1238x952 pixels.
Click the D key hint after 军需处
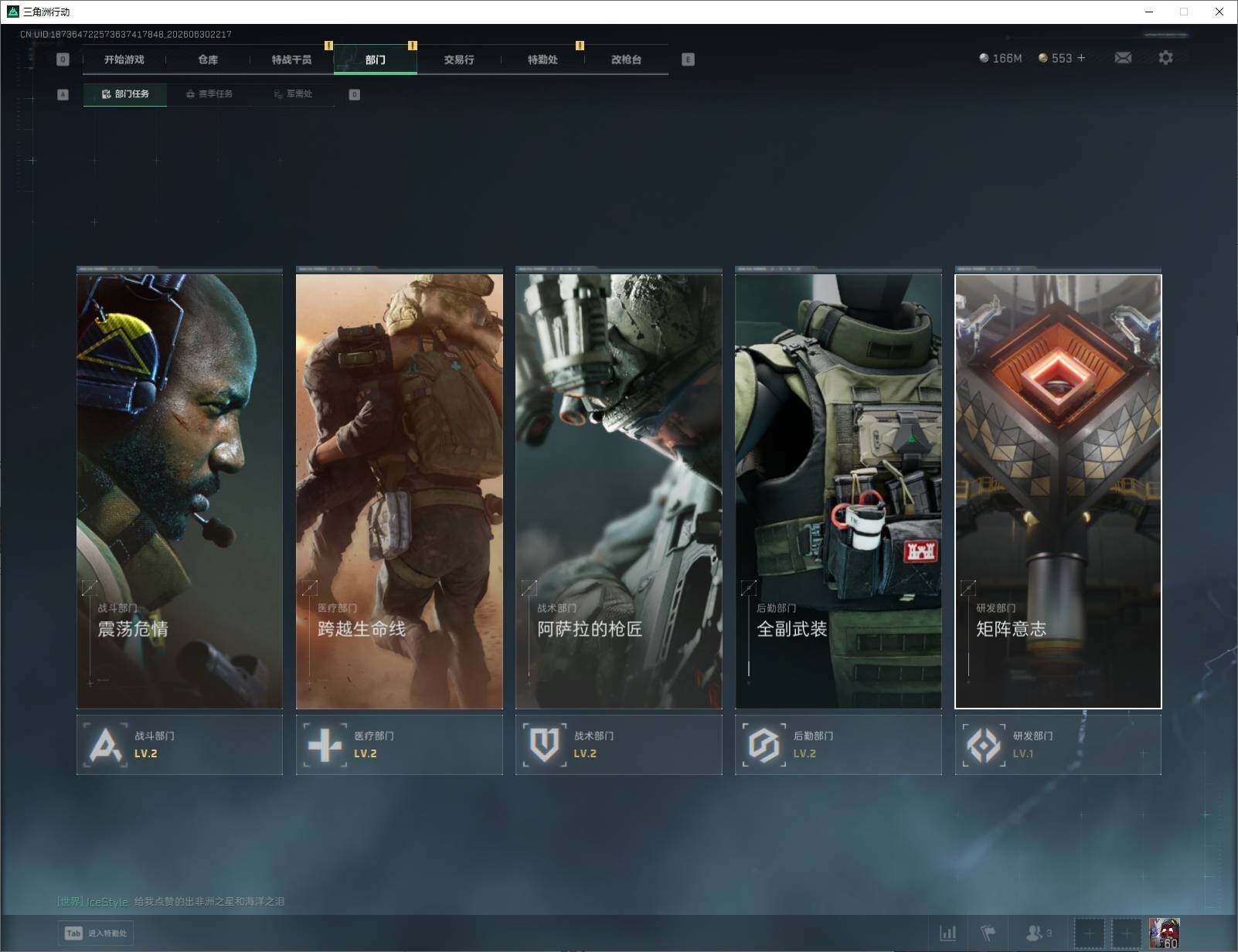pos(354,94)
